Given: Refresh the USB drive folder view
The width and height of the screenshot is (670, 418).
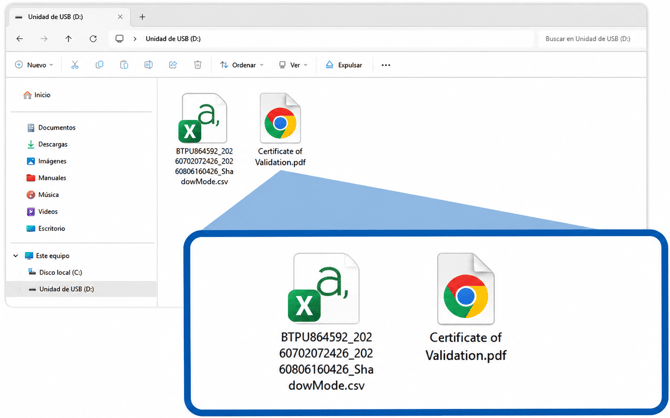Looking at the screenshot, I should [93, 38].
